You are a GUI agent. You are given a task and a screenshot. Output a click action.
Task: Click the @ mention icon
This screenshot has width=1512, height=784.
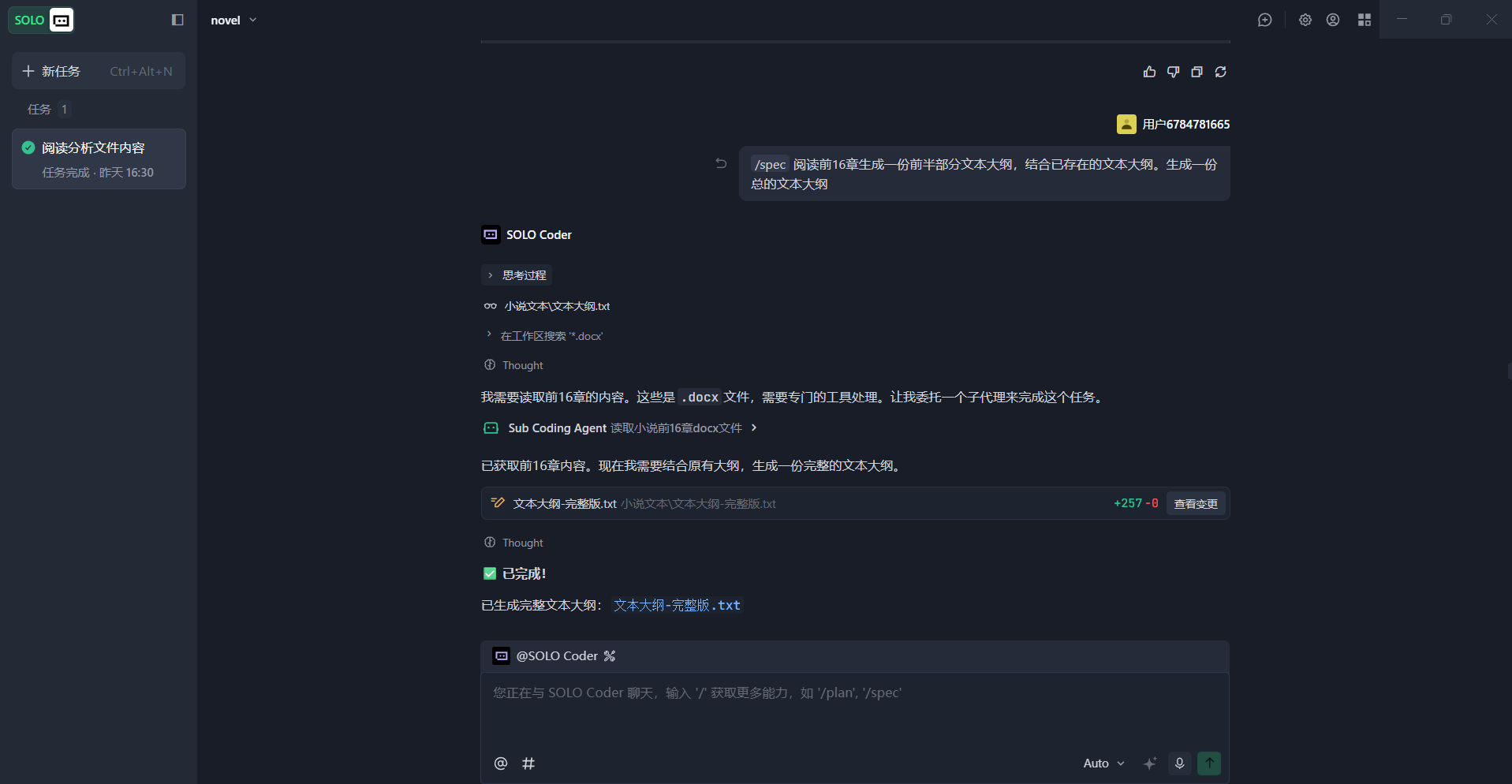click(501, 763)
